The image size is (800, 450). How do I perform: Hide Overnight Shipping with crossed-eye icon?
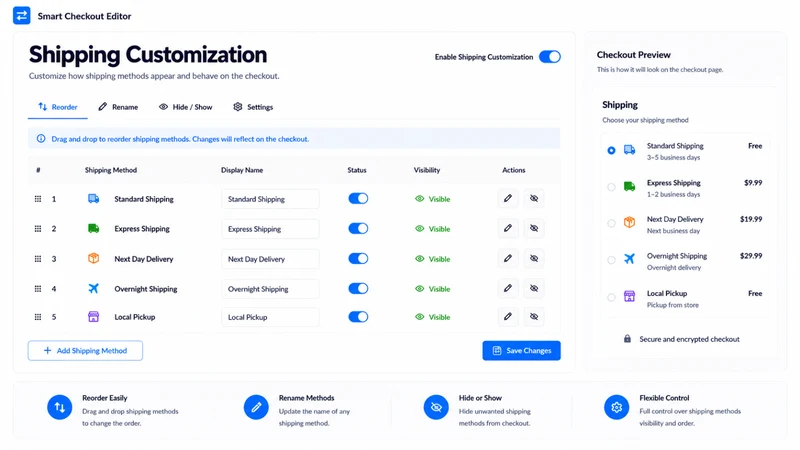pos(534,288)
